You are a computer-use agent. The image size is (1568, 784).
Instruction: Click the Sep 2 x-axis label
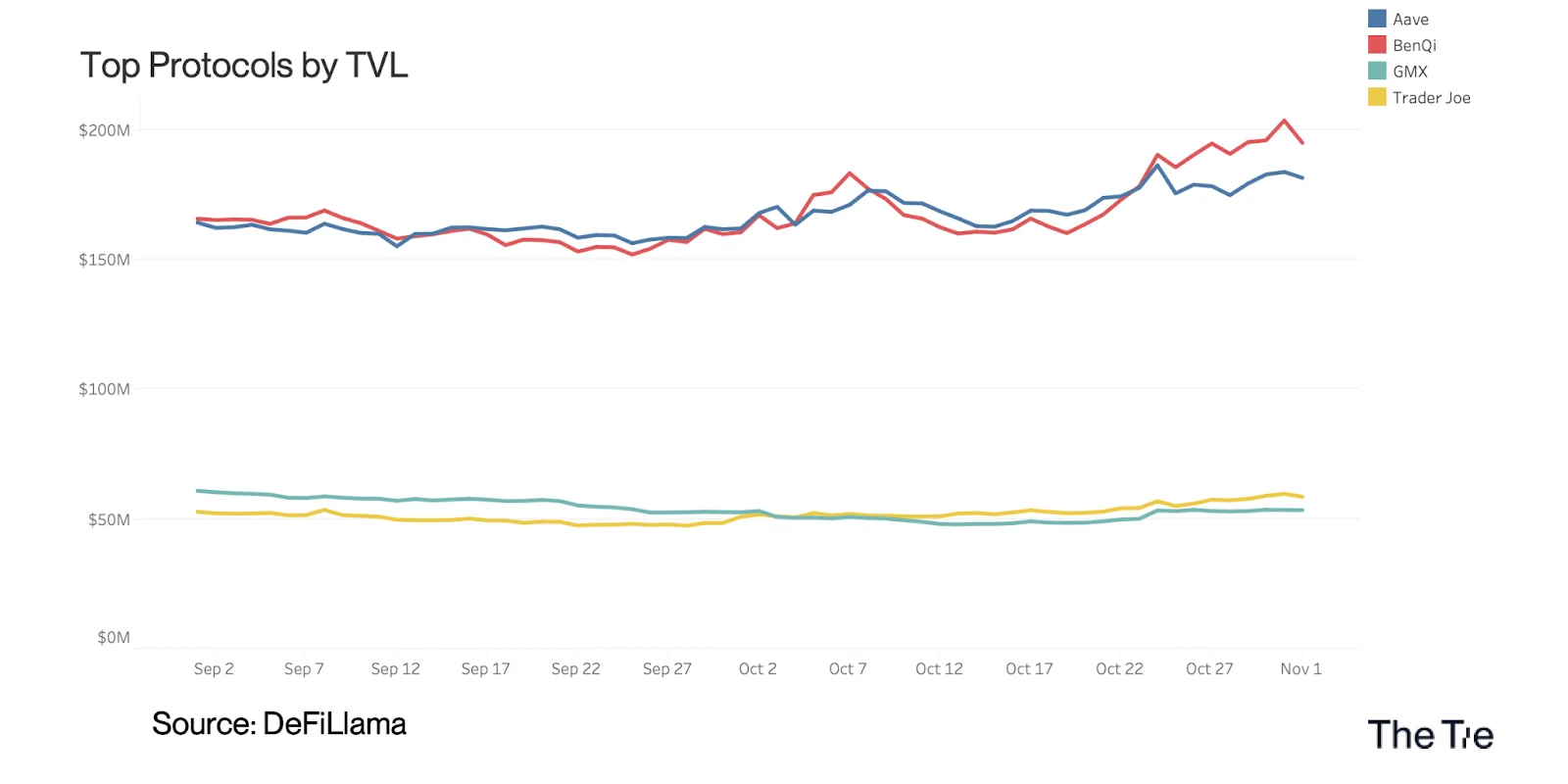tap(214, 668)
